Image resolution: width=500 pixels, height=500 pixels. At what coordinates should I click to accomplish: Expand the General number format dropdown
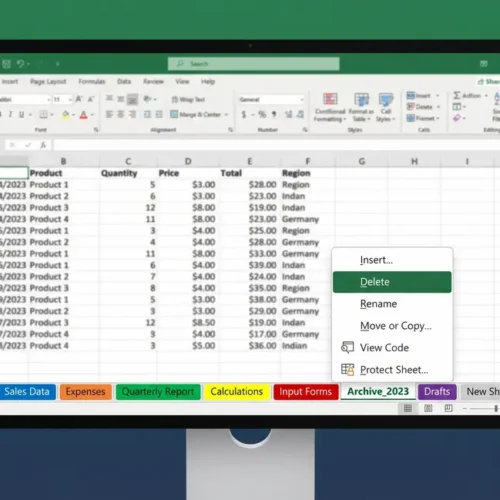tap(302, 99)
